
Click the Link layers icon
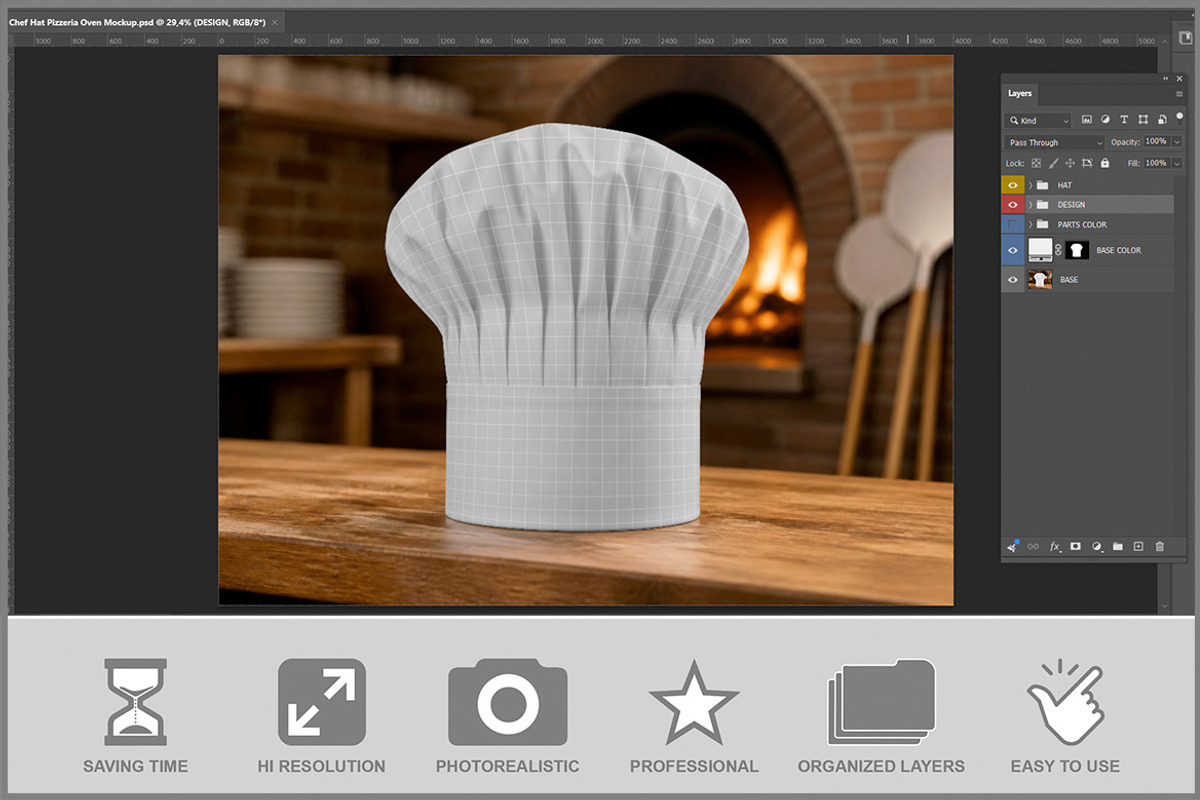(x=1033, y=547)
